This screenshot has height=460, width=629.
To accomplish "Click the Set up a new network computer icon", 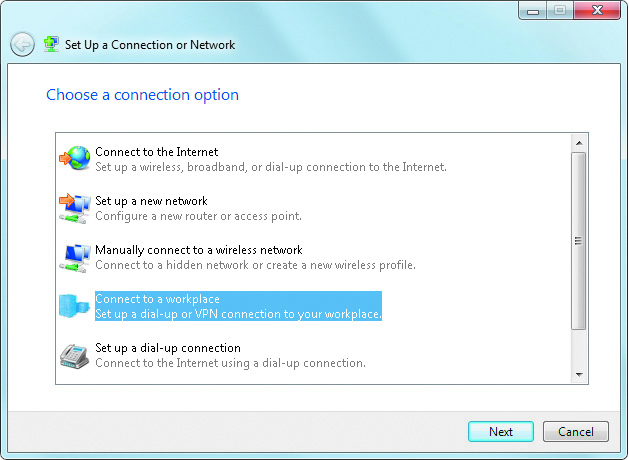I will coord(75,208).
